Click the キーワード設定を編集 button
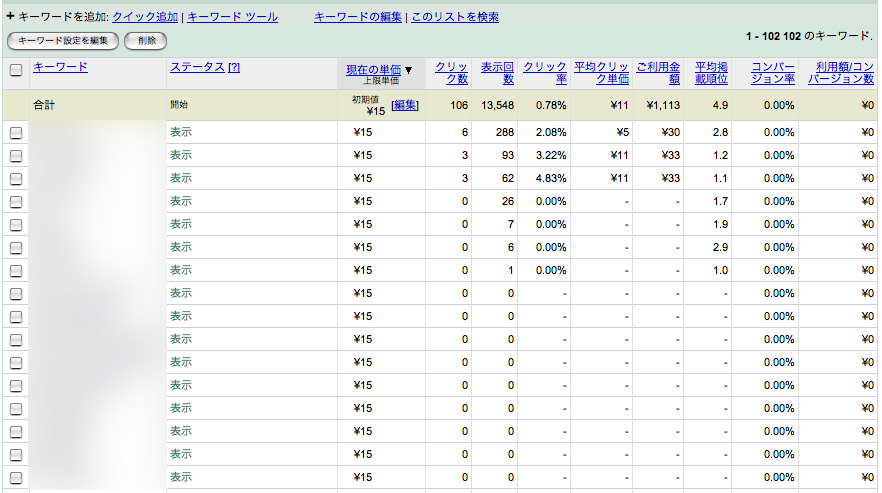Screen dimensions: 882x493 point(63,40)
